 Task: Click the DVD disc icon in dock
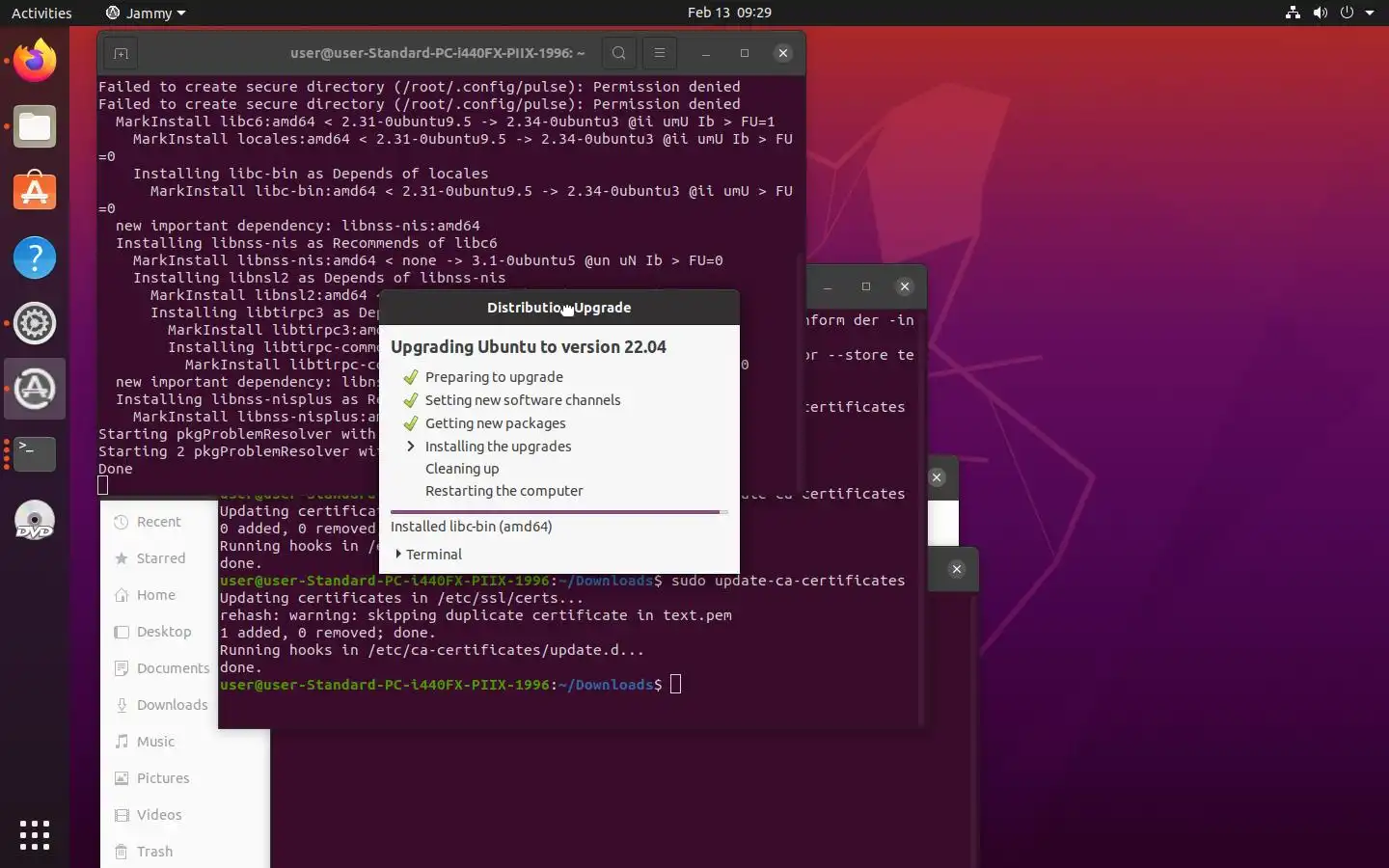click(x=35, y=520)
